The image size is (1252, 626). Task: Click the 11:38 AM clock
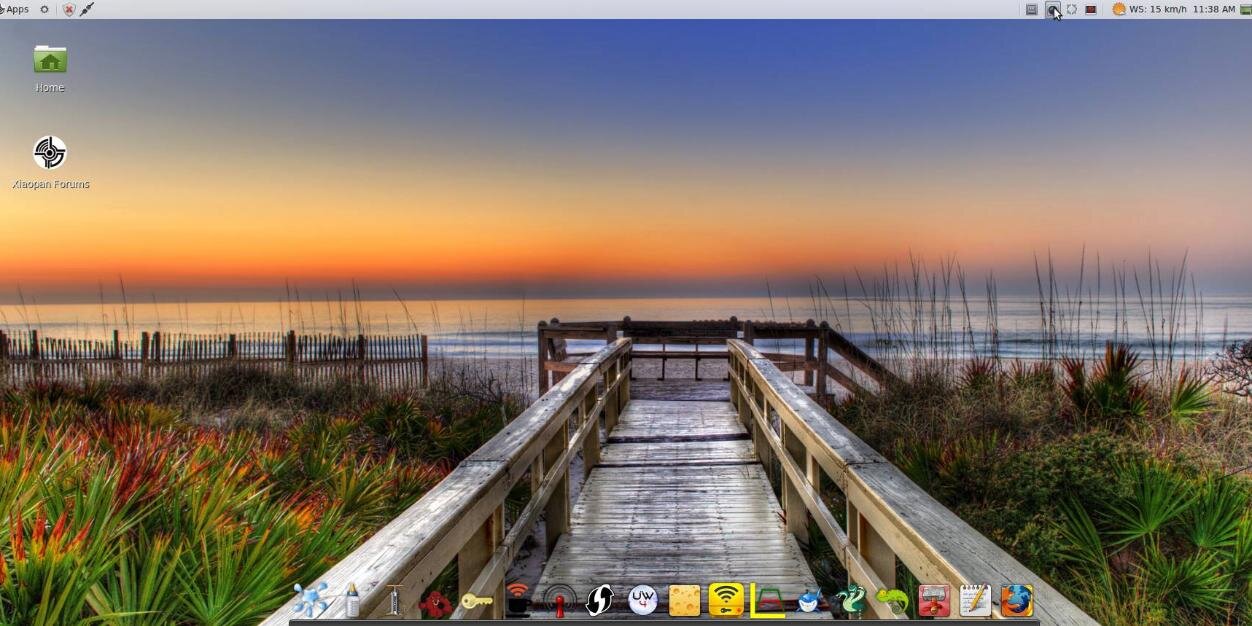(1214, 9)
